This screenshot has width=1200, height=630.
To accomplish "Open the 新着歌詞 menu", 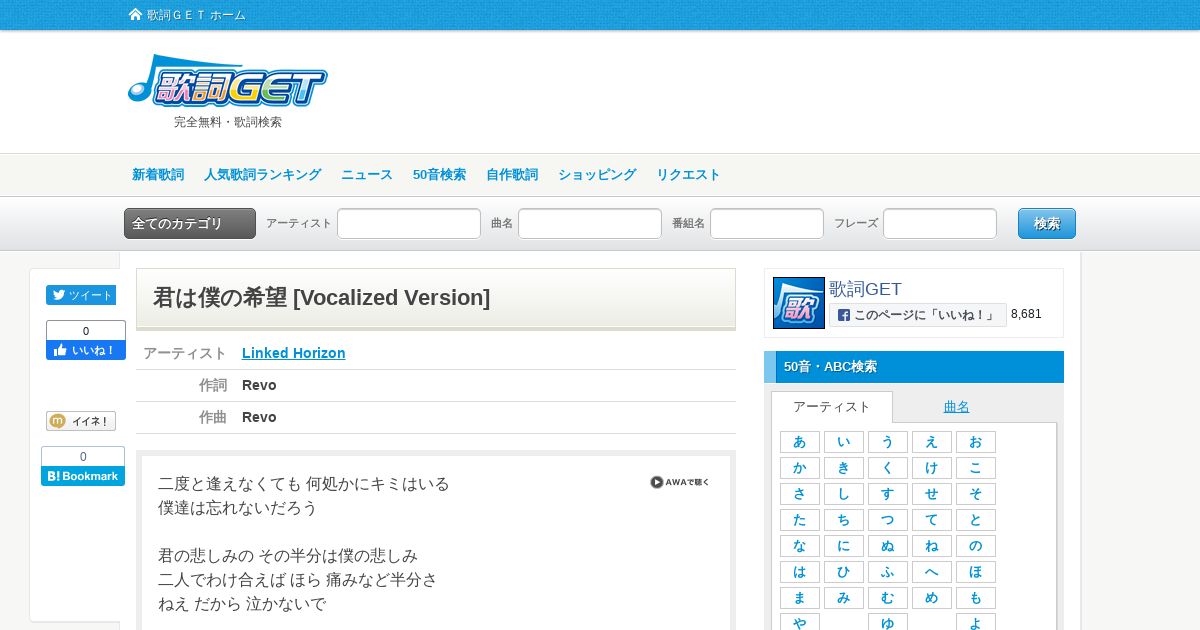I will 158,174.
